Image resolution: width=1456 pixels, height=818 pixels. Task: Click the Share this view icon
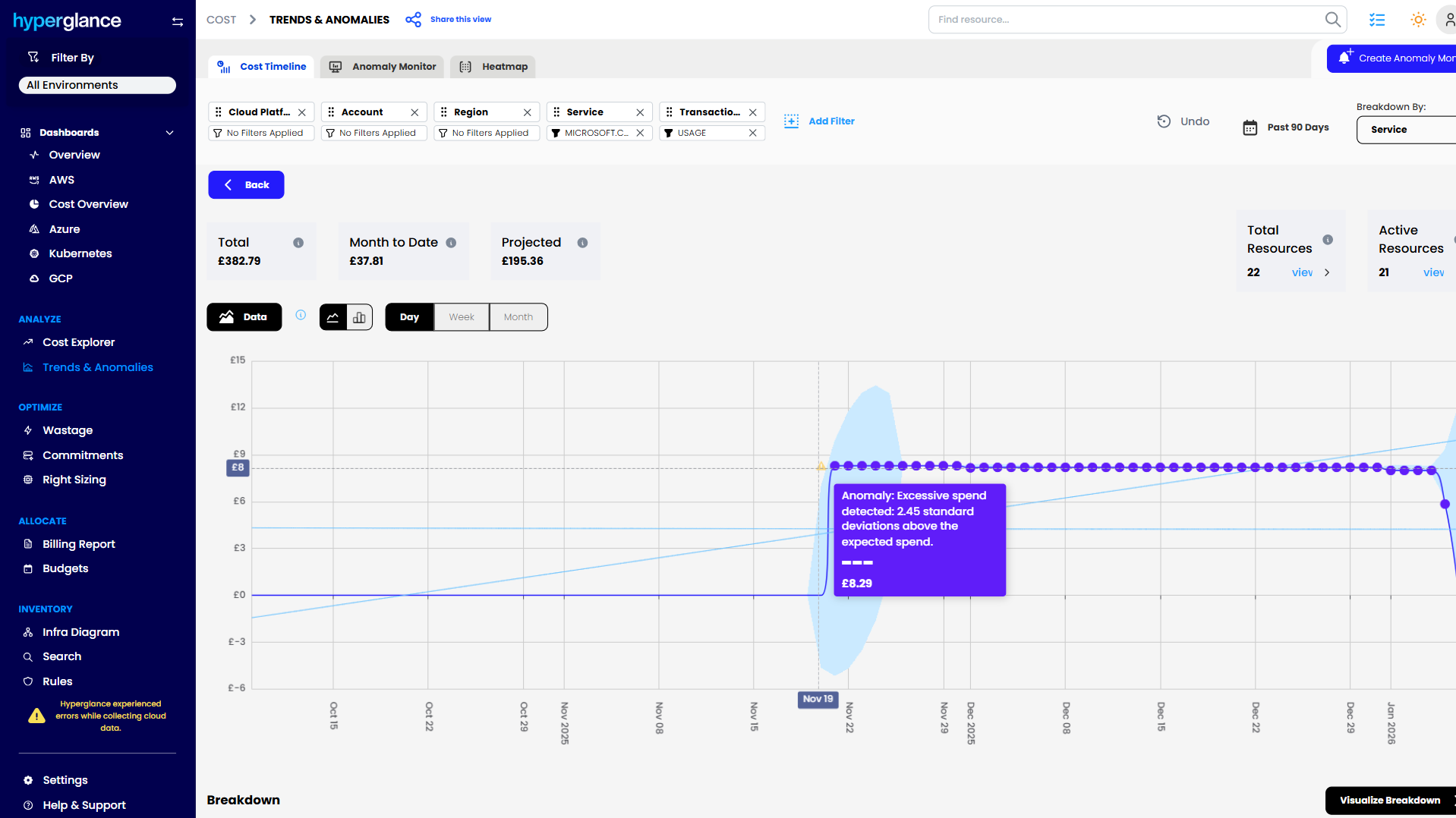(413, 20)
